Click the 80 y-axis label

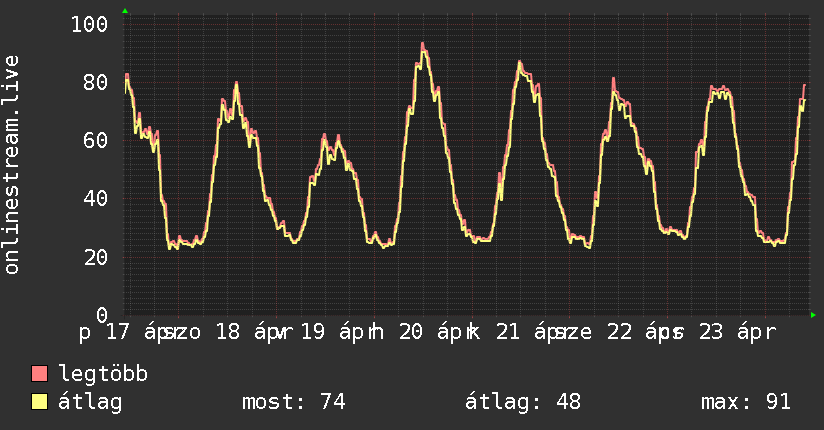pyautogui.click(x=96, y=82)
